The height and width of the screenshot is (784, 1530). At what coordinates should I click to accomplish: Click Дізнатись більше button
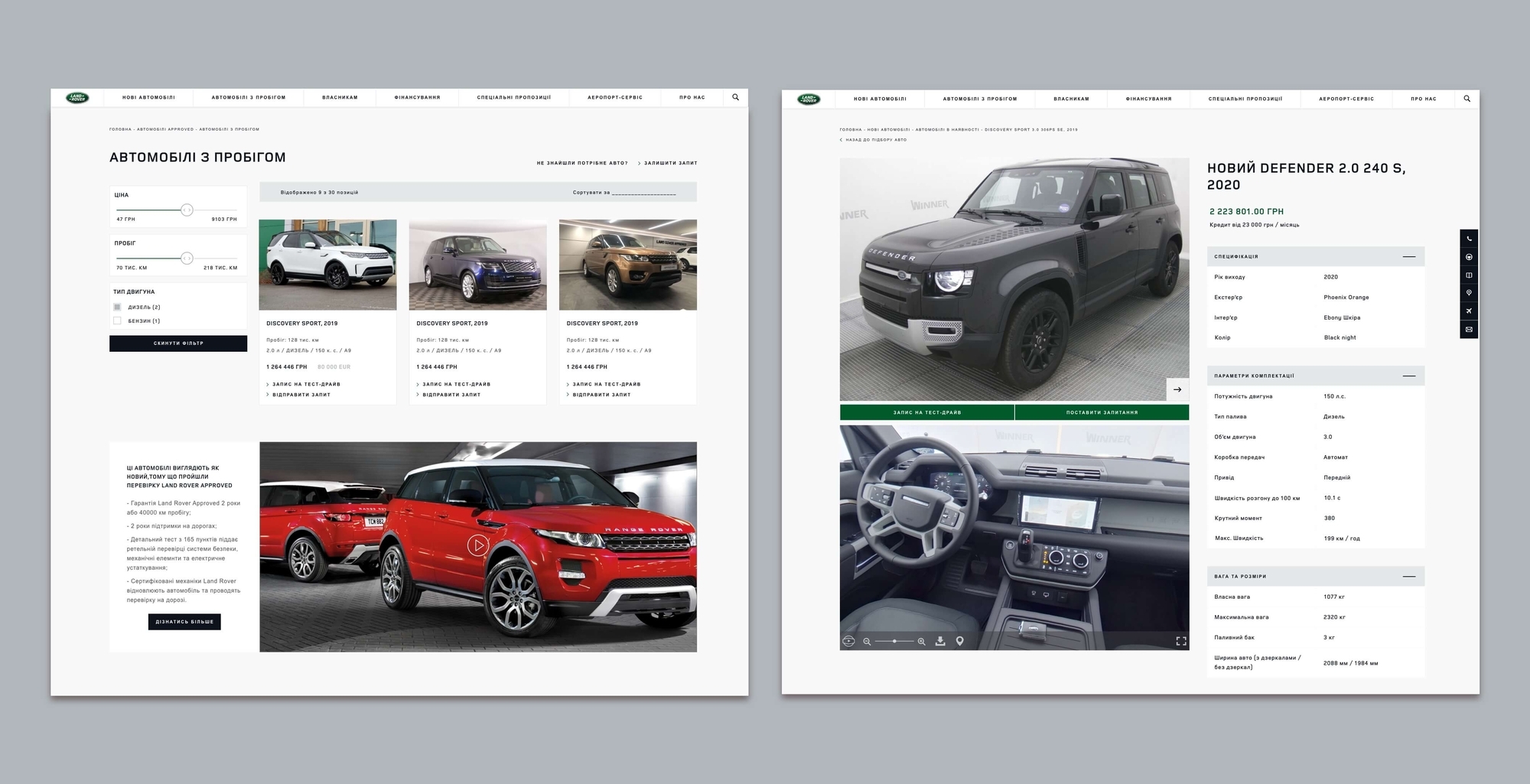coord(184,622)
